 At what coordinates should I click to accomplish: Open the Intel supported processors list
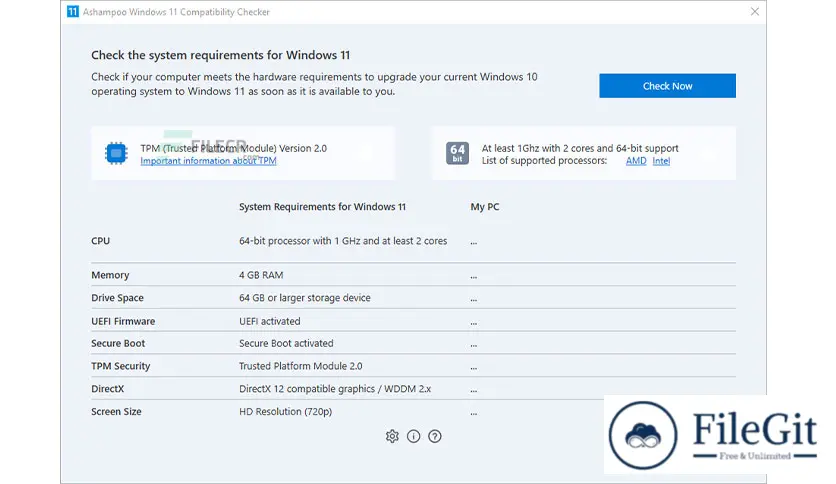[x=661, y=160]
